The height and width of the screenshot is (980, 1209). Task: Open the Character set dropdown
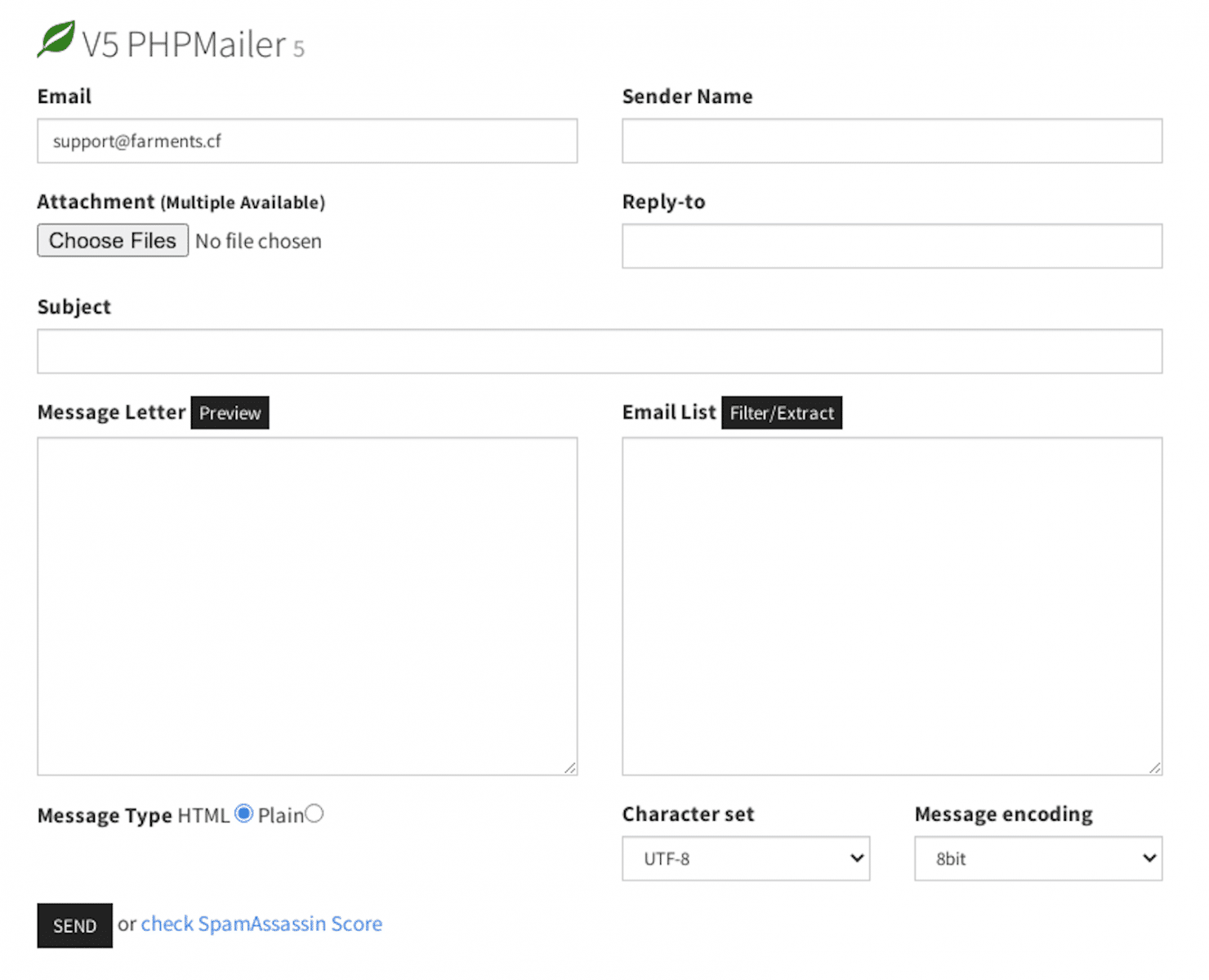point(745,858)
